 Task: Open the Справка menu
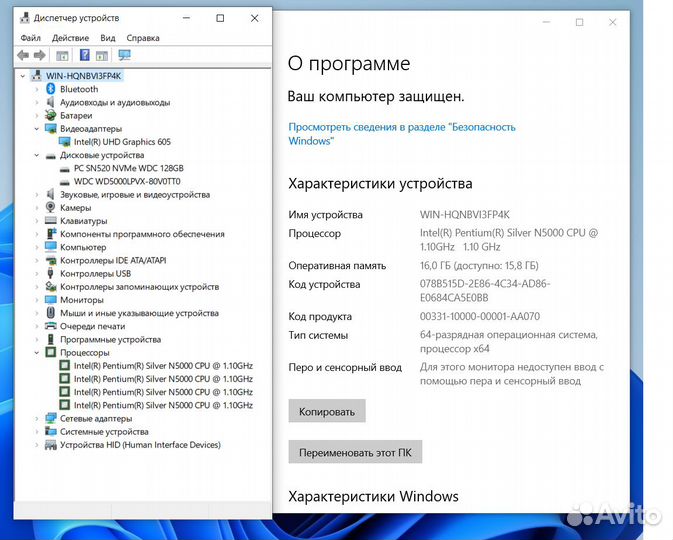(x=143, y=38)
